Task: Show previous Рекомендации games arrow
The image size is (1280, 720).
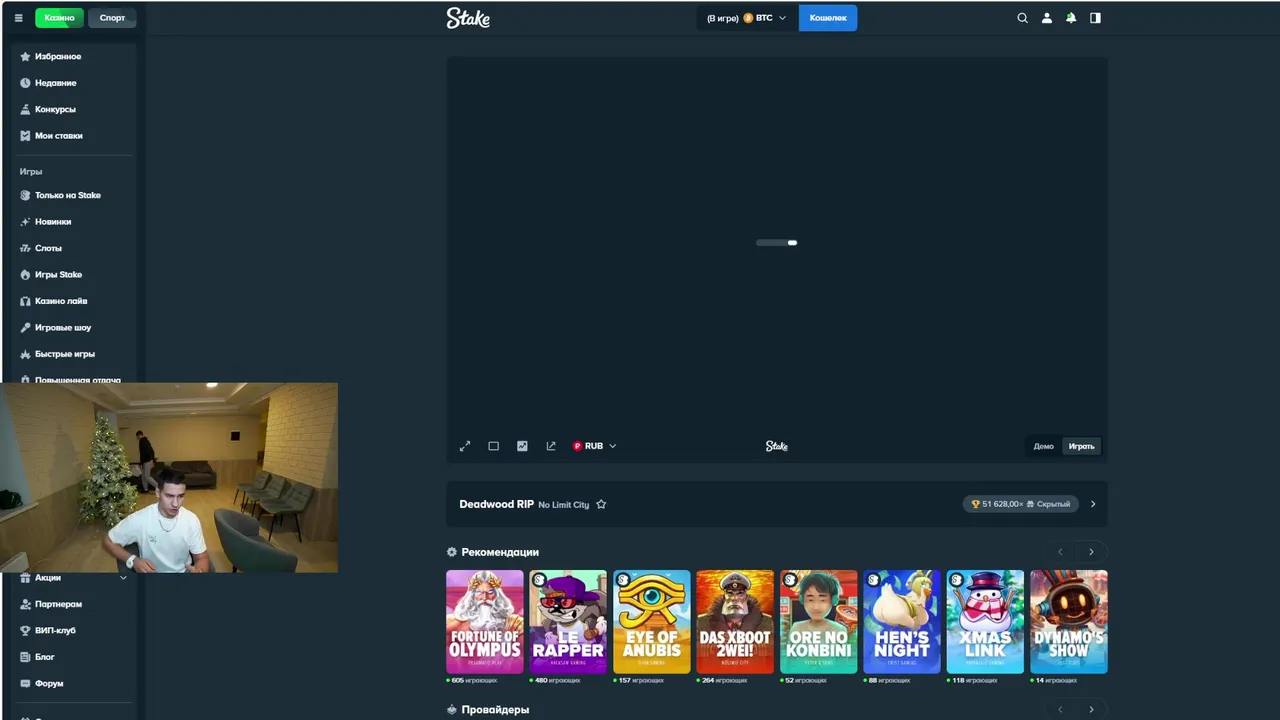Action: pyautogui.click(x=1060, y=552)
